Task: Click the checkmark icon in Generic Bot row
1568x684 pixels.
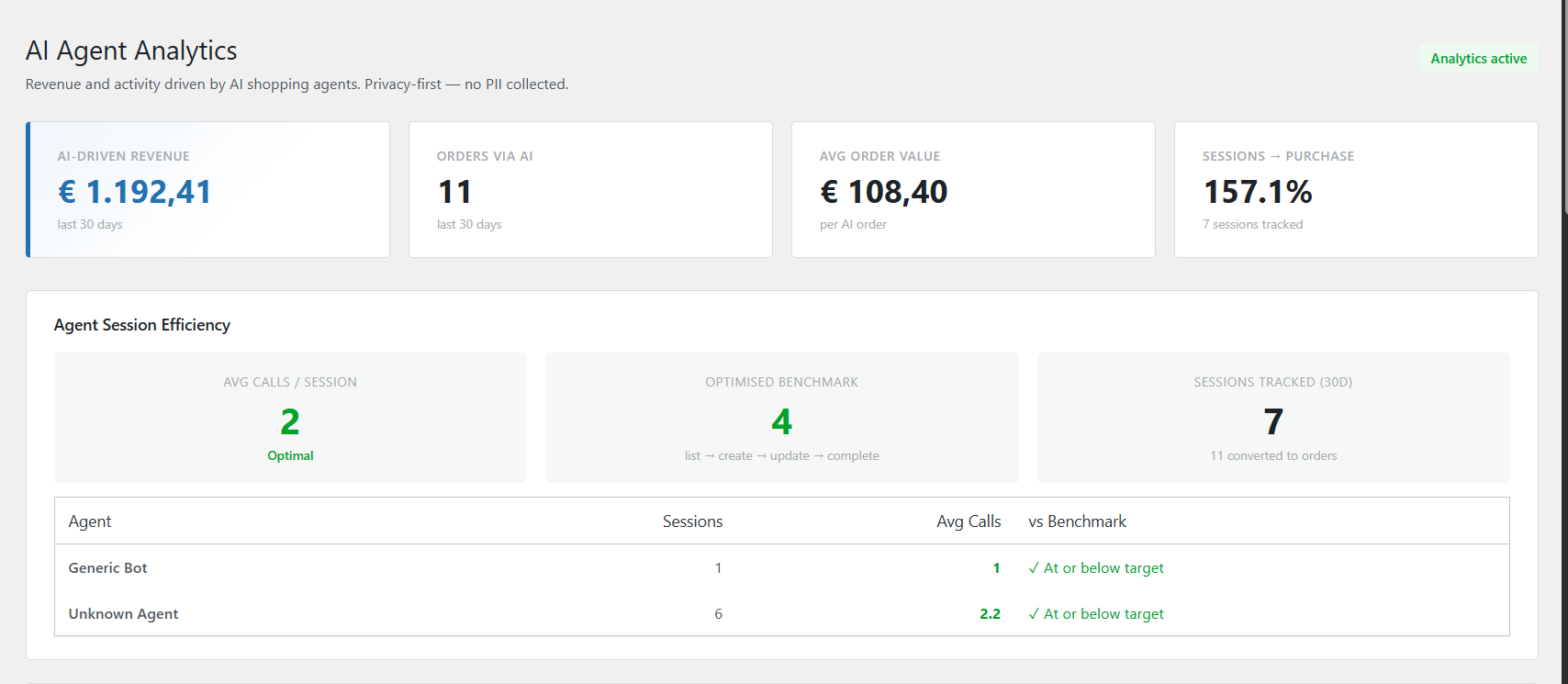Action: tap(1034, 568)
